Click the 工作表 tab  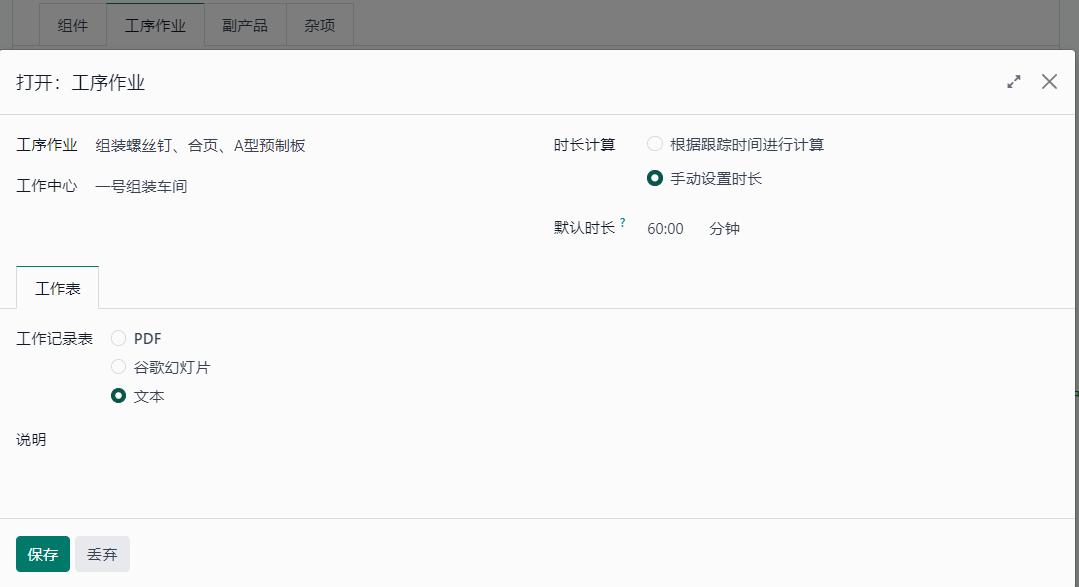coord(57,288)
